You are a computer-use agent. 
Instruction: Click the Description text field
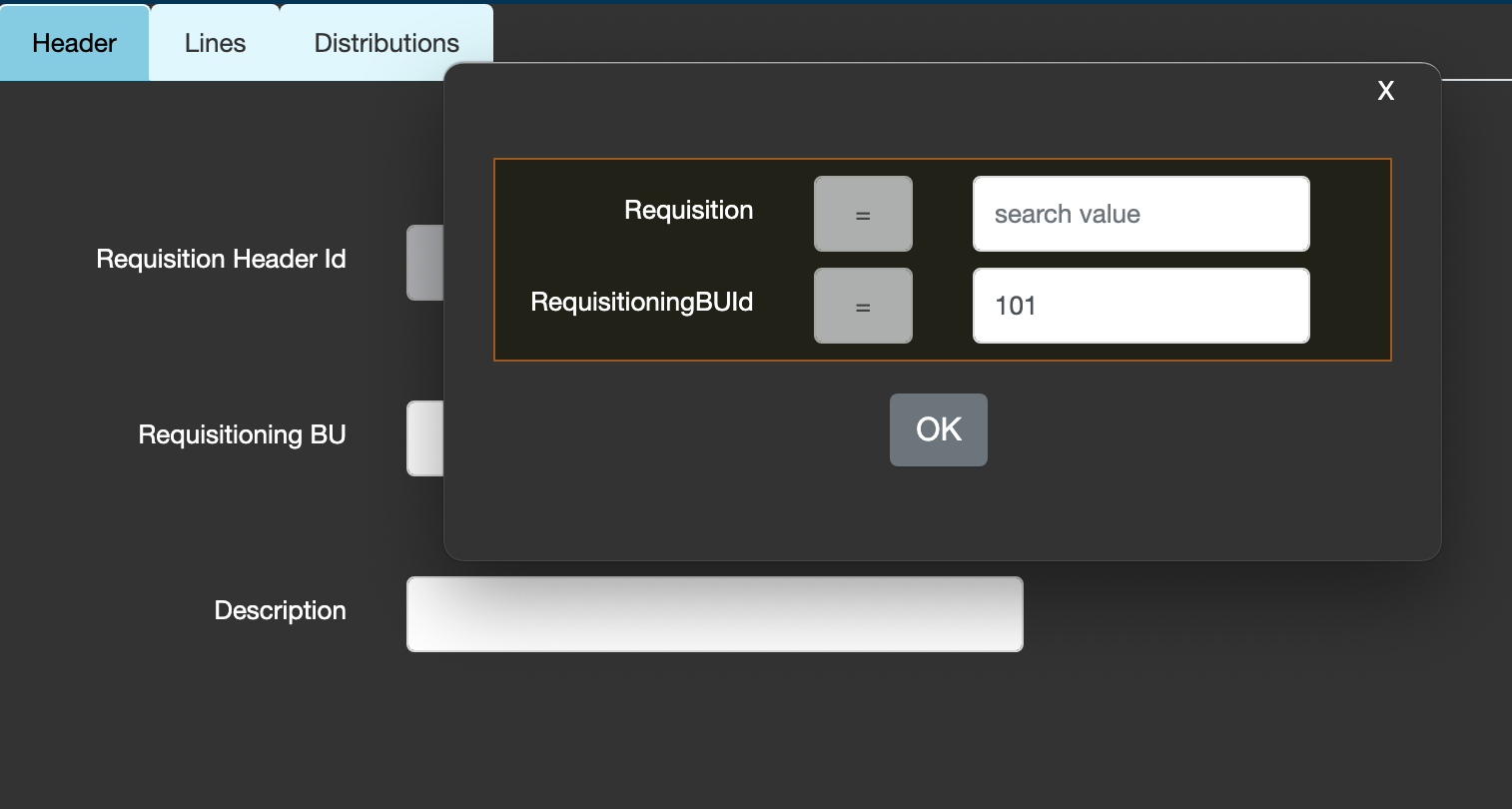coord(713,613)
